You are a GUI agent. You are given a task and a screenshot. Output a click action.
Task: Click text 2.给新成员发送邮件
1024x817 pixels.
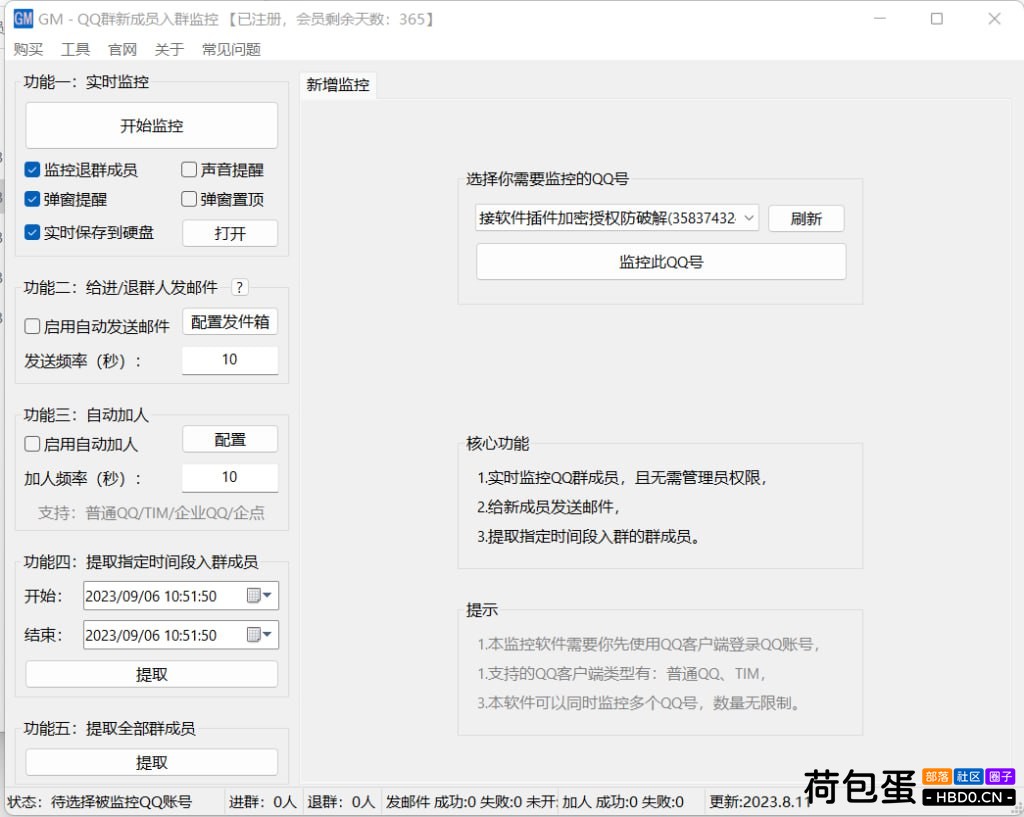pyautogui.click(x=548, y=507)
